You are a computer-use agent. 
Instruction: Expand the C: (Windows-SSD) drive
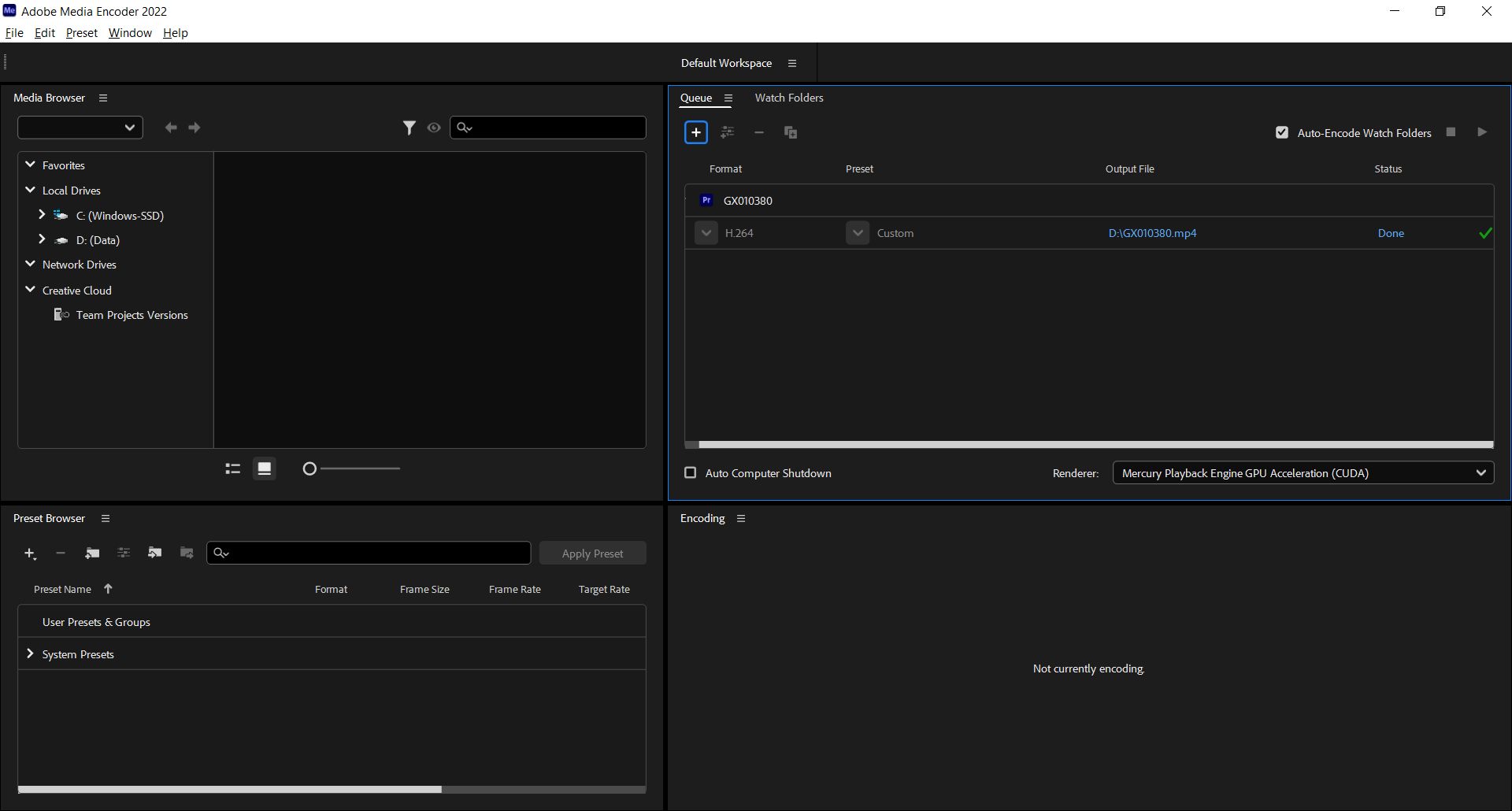[42, 215]
